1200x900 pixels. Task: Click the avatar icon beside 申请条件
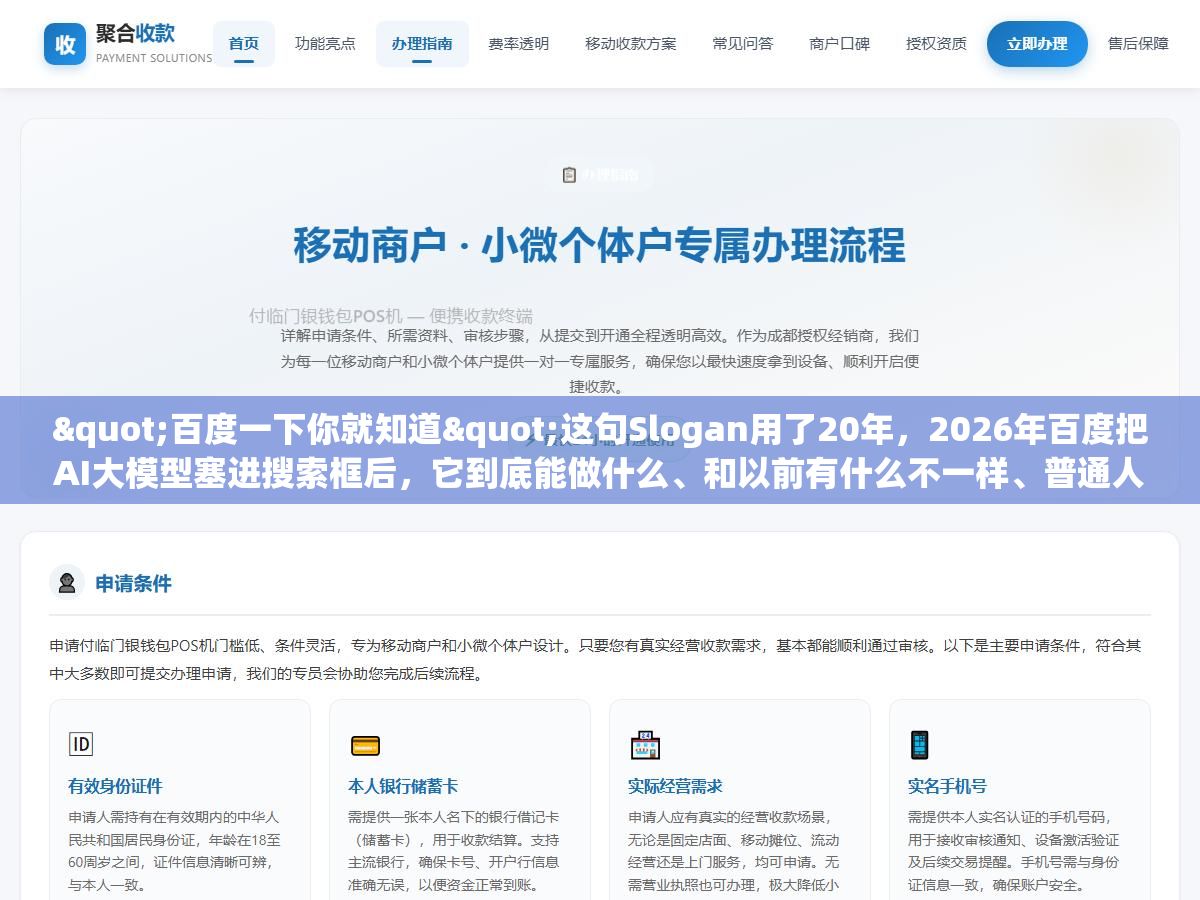click(x=67, y=583)
